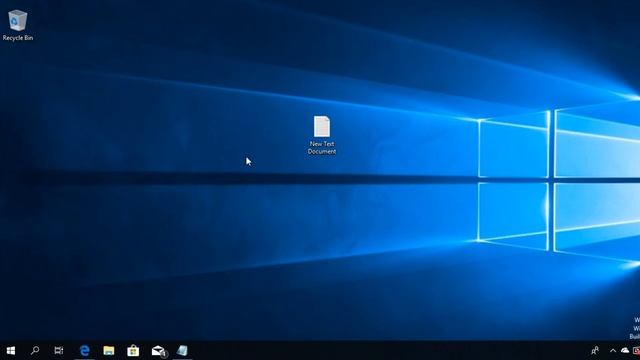
Task: Open OneDrive cloud tray icon
Action: pyautogui.click(x=625, y=350)
